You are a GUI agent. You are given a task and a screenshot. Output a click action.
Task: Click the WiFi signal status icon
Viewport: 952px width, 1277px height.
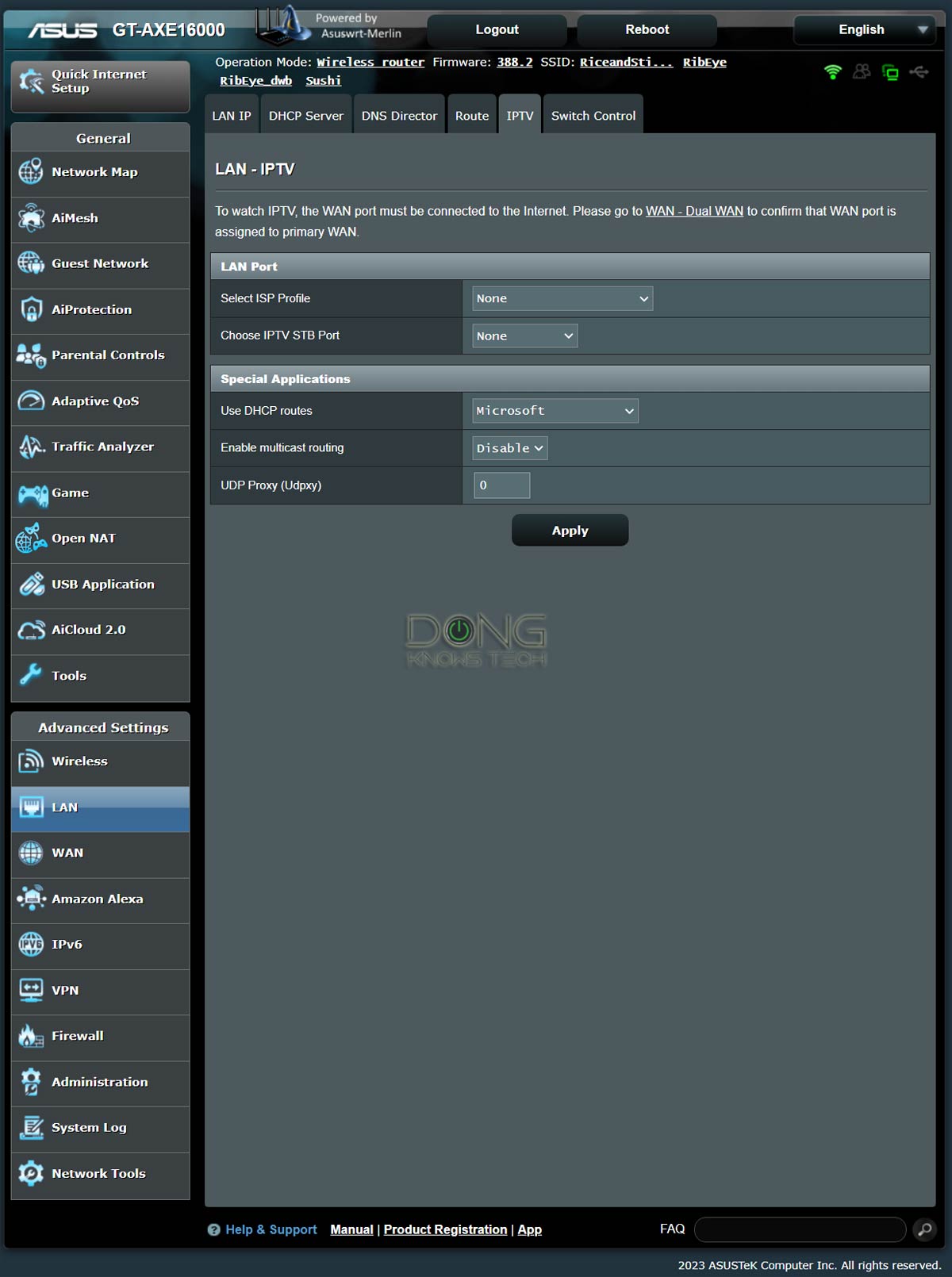coord(832,72)
